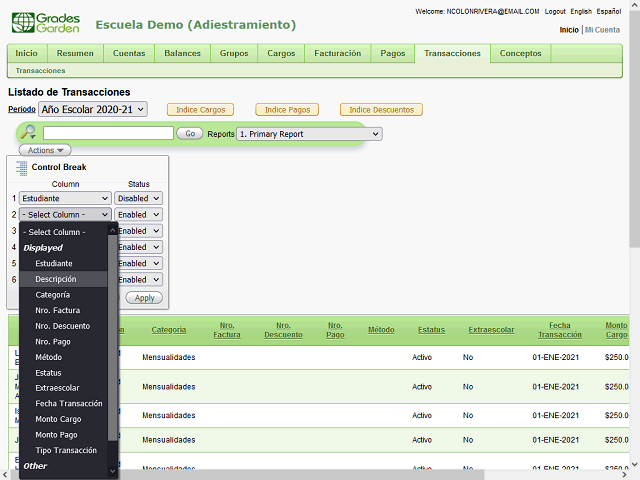This screenshot has width=640, height=480.
Task: Open the Mi Cuenta link
Action: click(602, 30)
